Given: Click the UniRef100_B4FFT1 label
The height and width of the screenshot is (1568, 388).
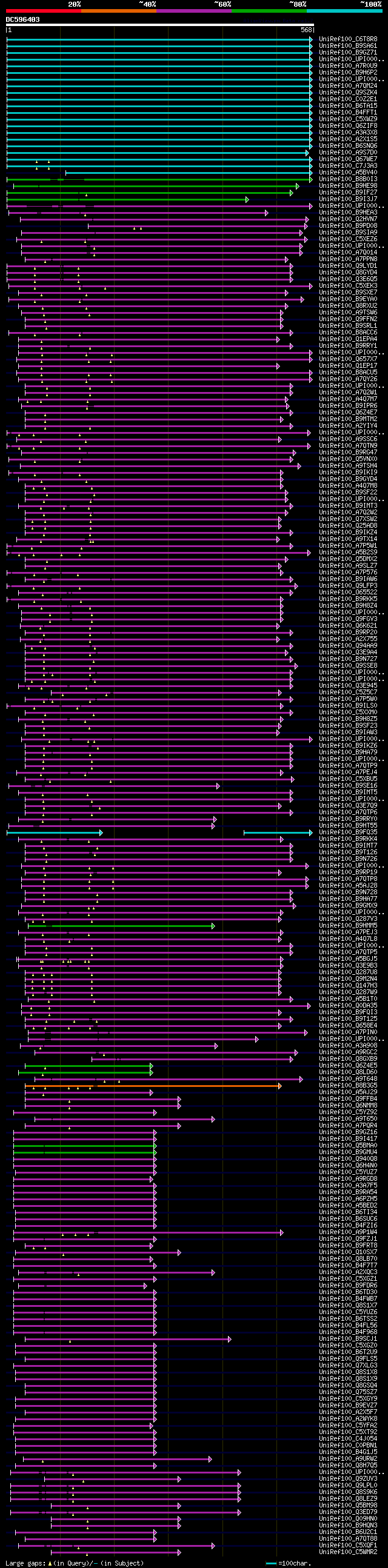Looking at the screenshot, I should pyautogui.click(x=348, y=113).
